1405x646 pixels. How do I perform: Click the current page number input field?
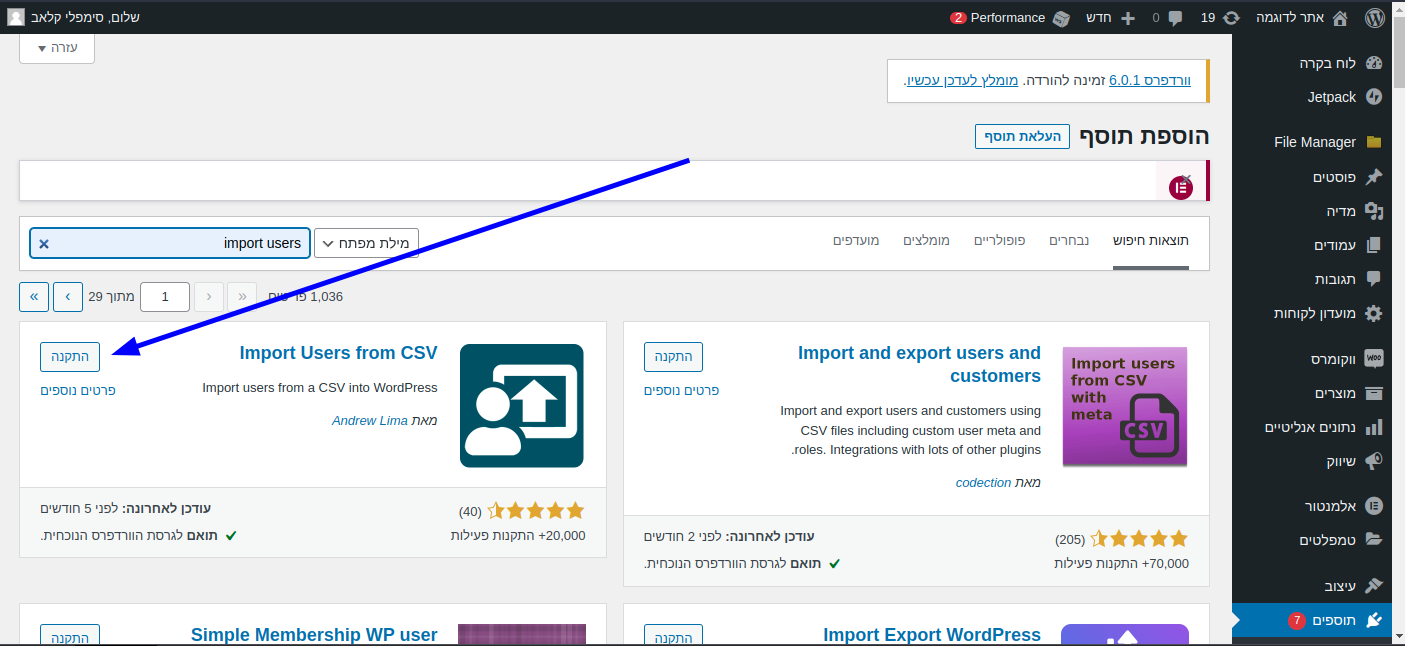click(165, 296)
